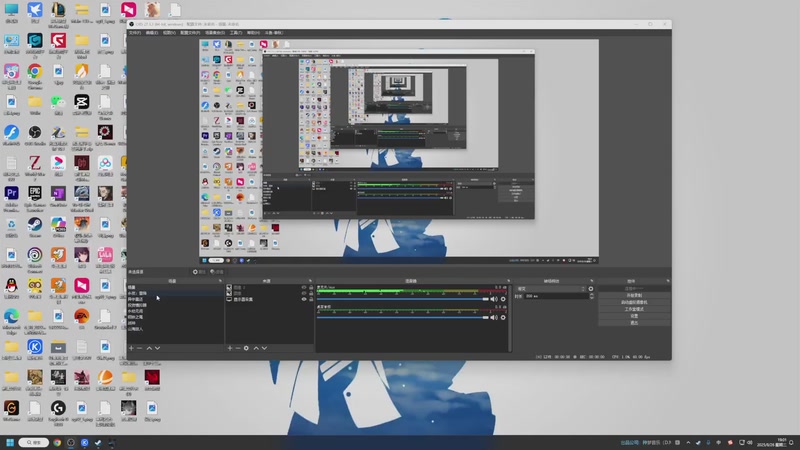Open Google Chrome desktop shortcut

pos(35,74)
